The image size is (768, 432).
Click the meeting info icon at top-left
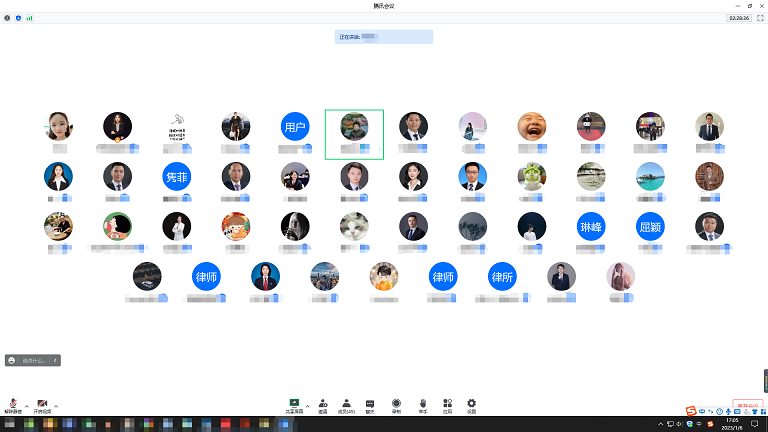click(7, 18)
